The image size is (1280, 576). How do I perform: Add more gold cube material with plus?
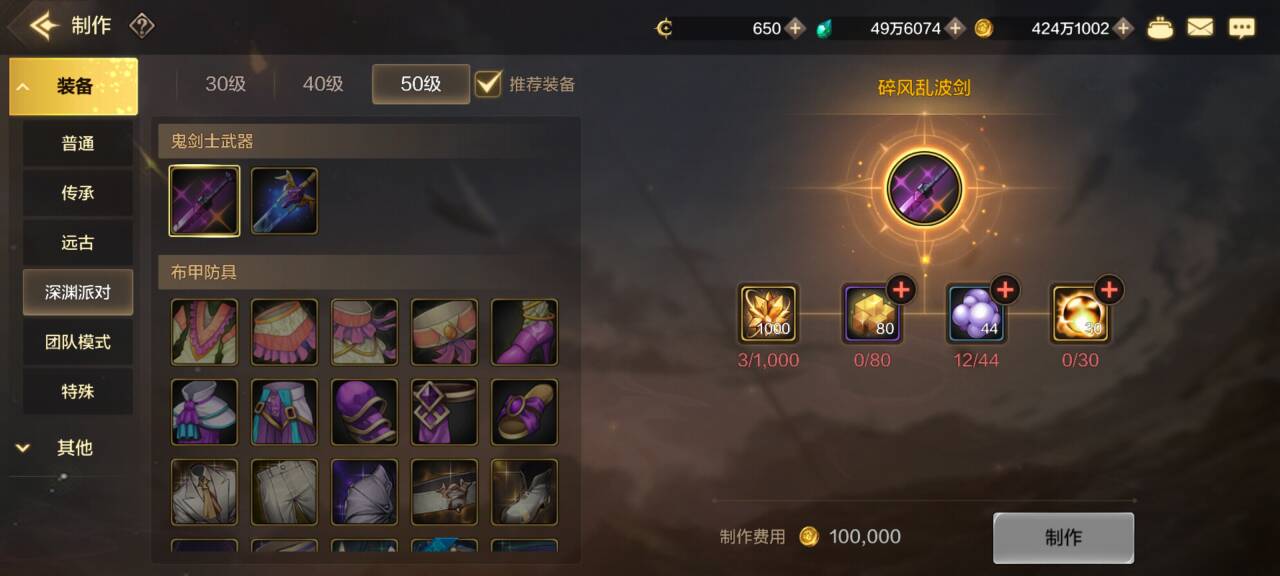[901, 291]
